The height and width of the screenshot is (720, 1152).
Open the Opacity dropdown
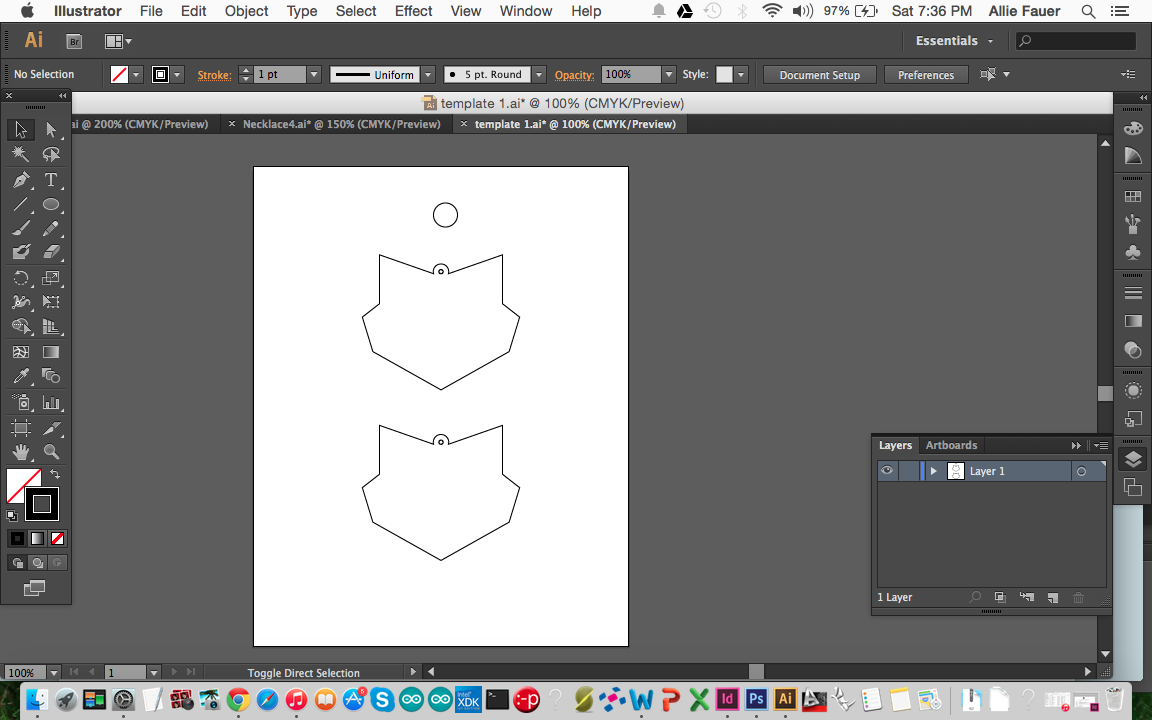click(x=668, y=74)
